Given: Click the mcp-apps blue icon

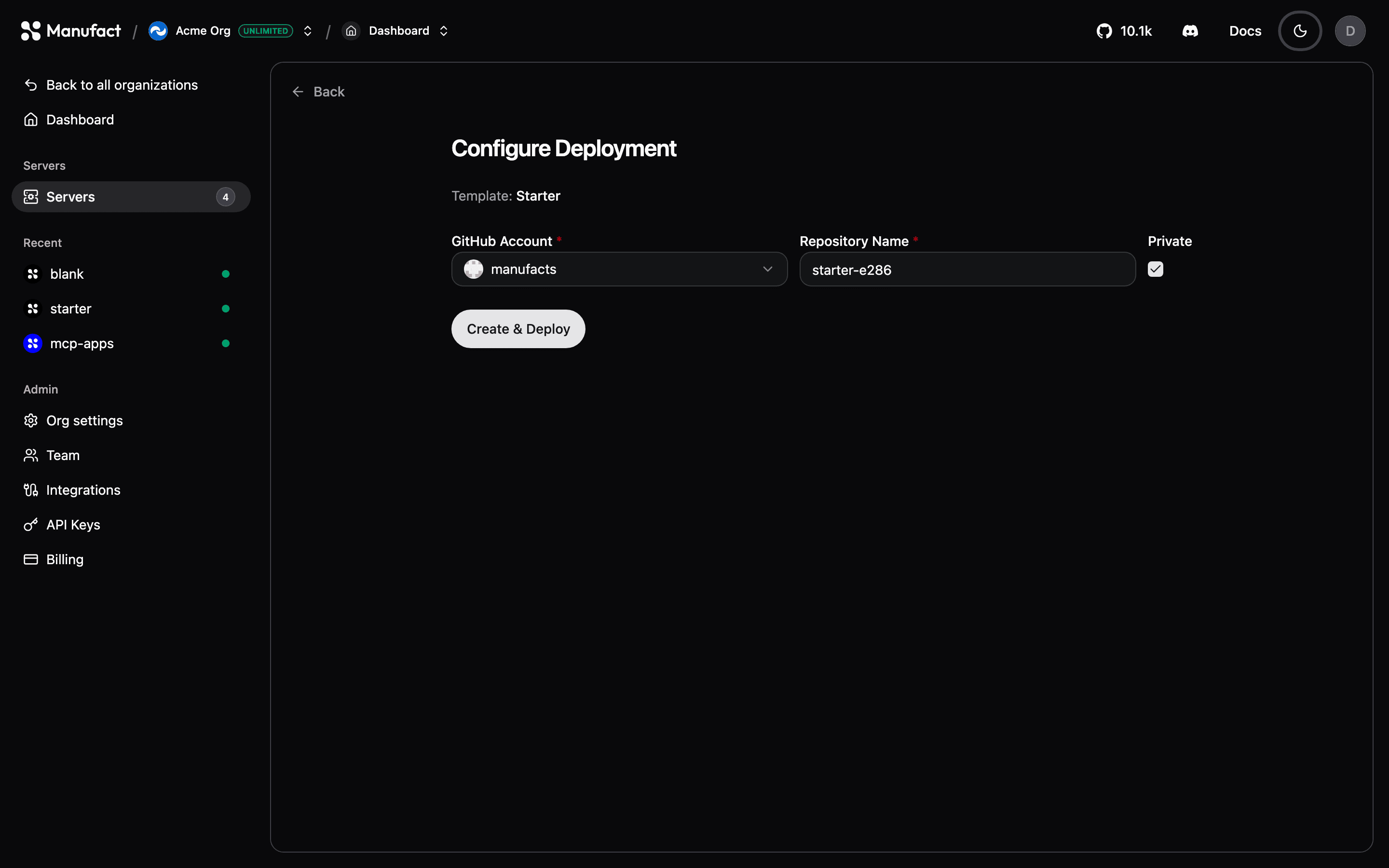Looking at the screenshot, I should (33, 343).
